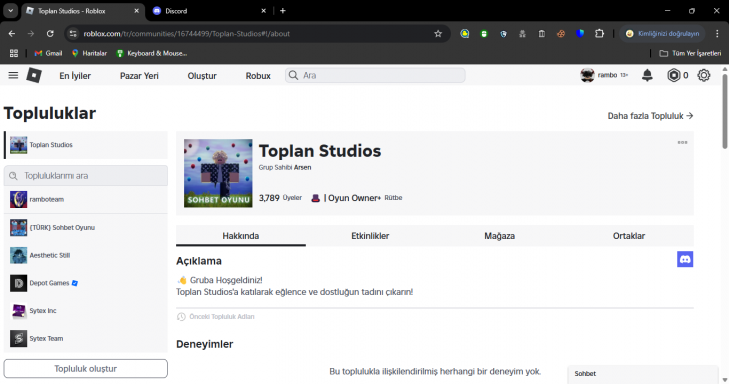Screen dimensions: 729x384
Task: Bookmark this page with the star icon
Action: pos(438,33)
